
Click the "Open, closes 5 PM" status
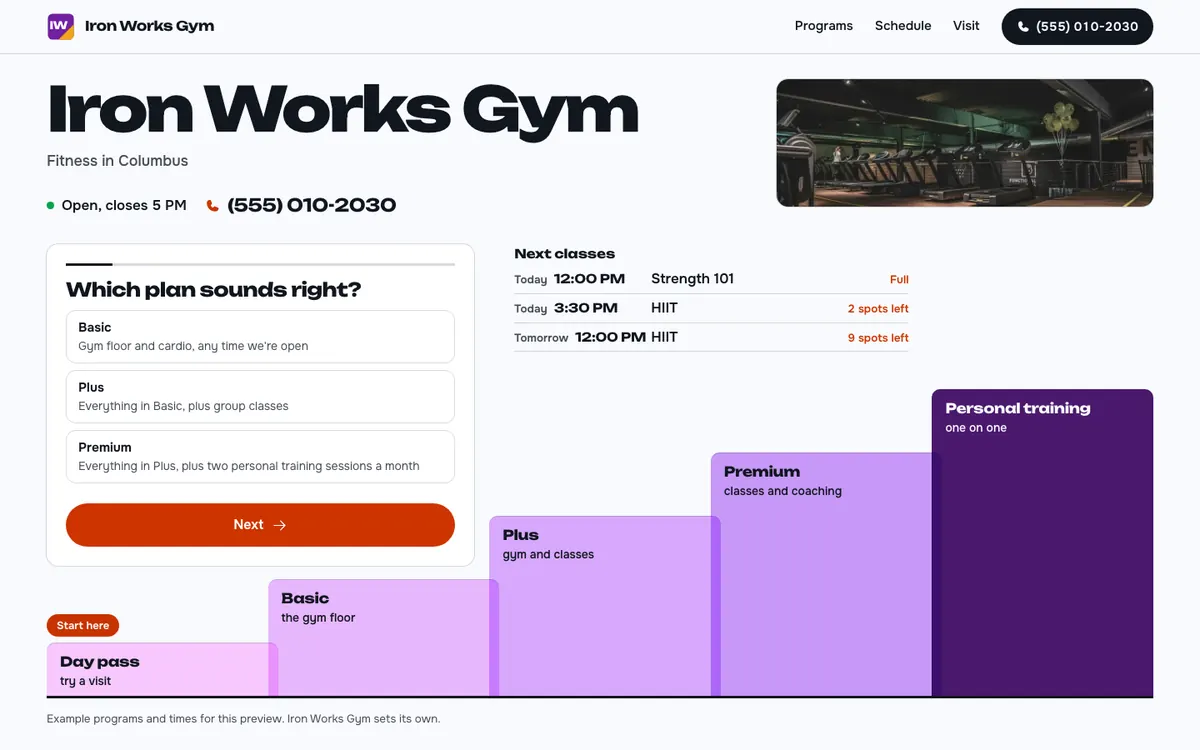click(116, 205)
